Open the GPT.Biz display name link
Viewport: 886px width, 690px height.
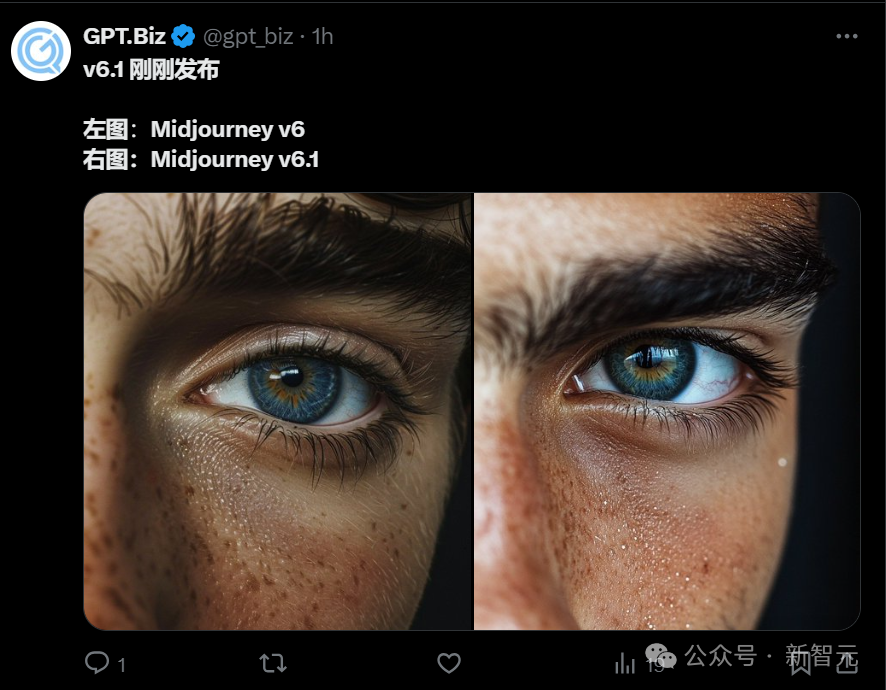[x=124, y=37]
